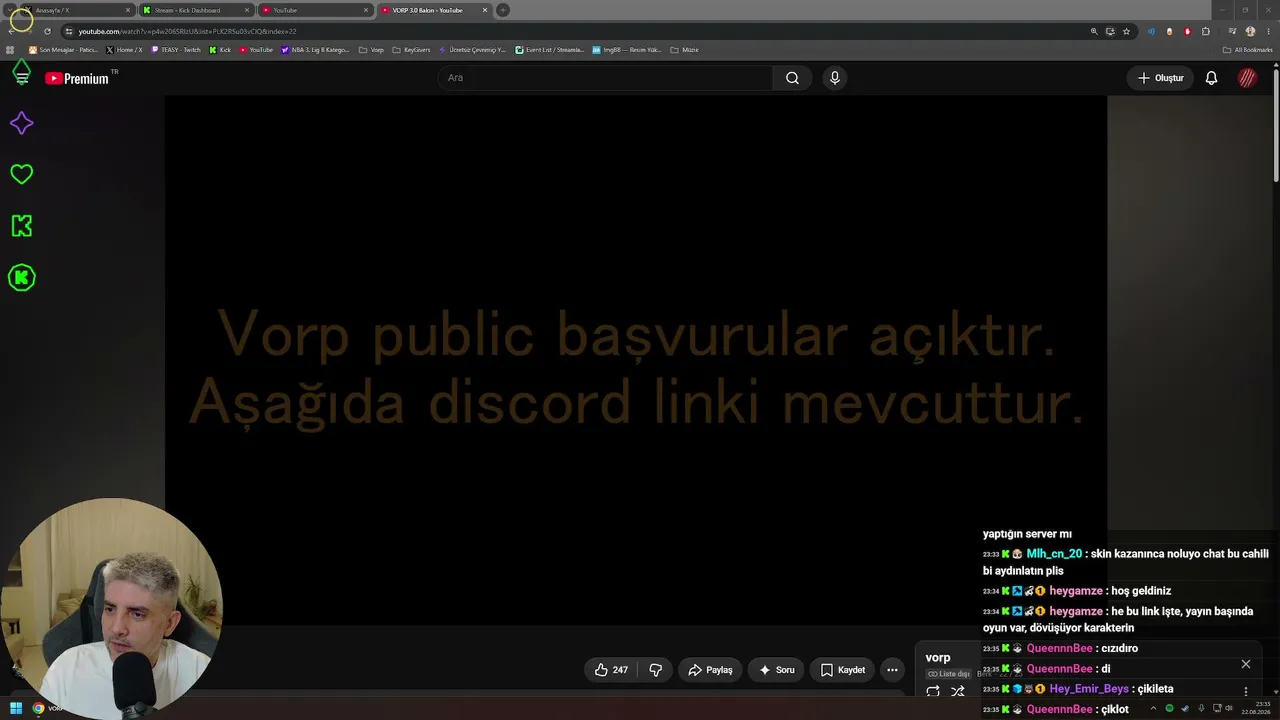Close the Stream - Kick Dashboard tab
The image size is (1280, 720).
tap(247, 10)
